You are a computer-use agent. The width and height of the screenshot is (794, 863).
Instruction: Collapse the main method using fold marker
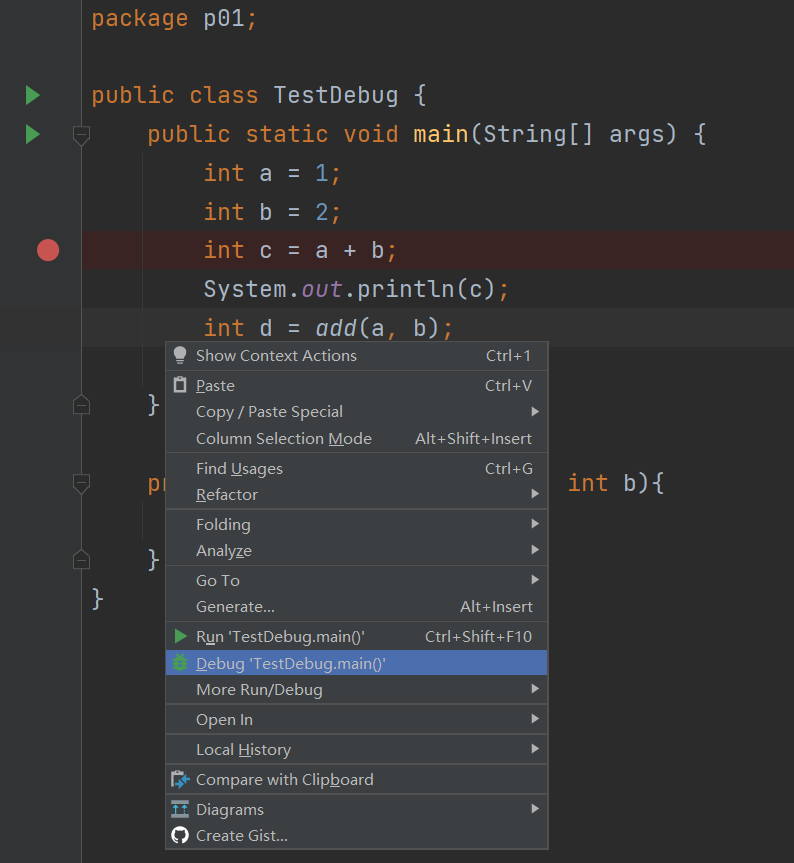click(82, 134)
